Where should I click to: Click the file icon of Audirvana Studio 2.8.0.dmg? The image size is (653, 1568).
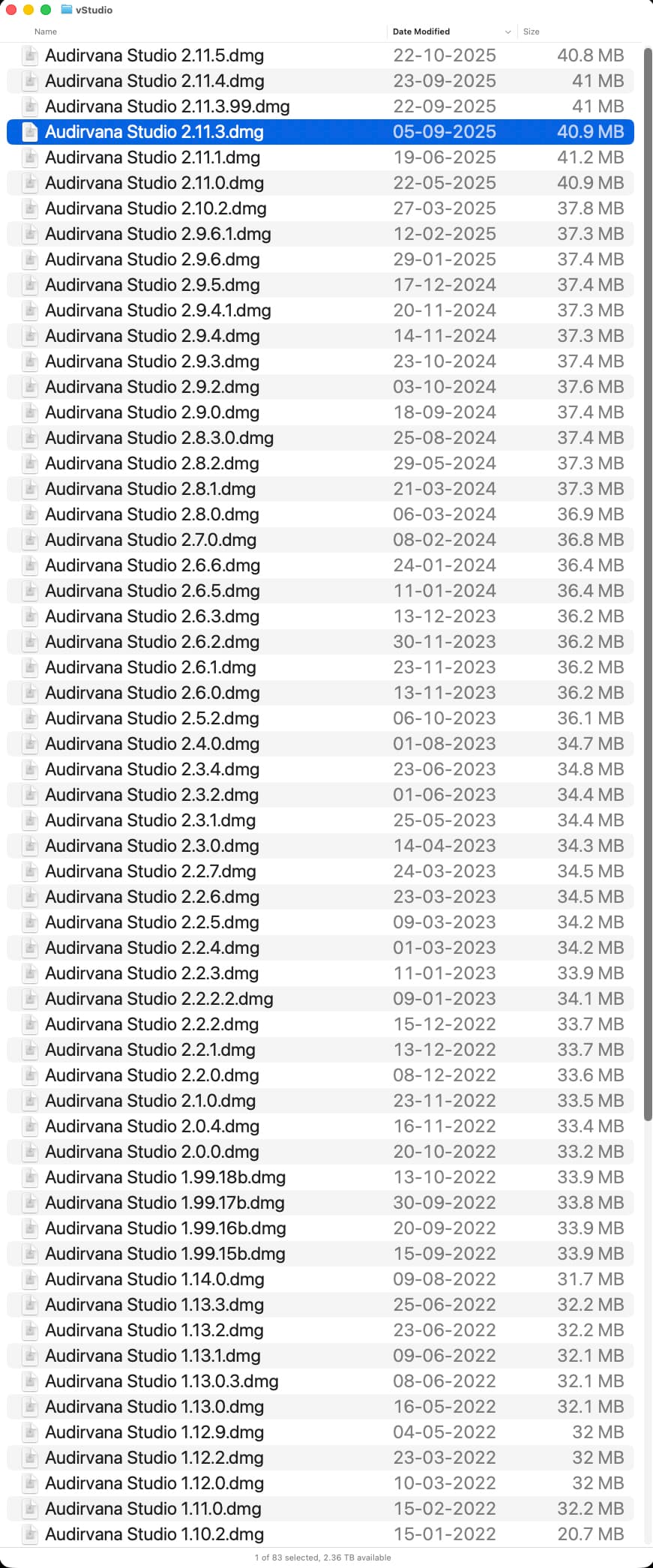[x=30, y=514]
